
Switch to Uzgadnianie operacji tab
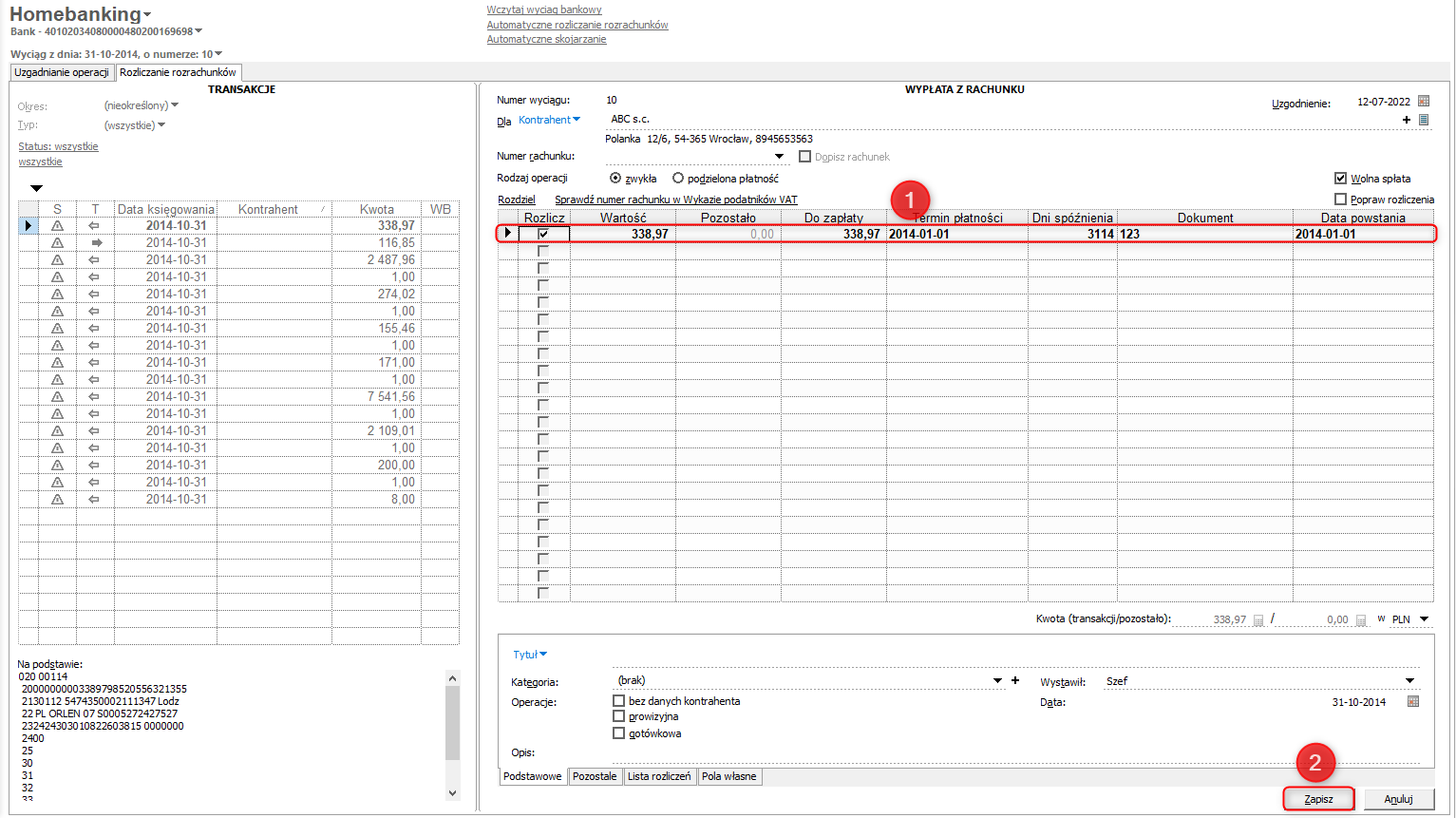pos(62,72)
